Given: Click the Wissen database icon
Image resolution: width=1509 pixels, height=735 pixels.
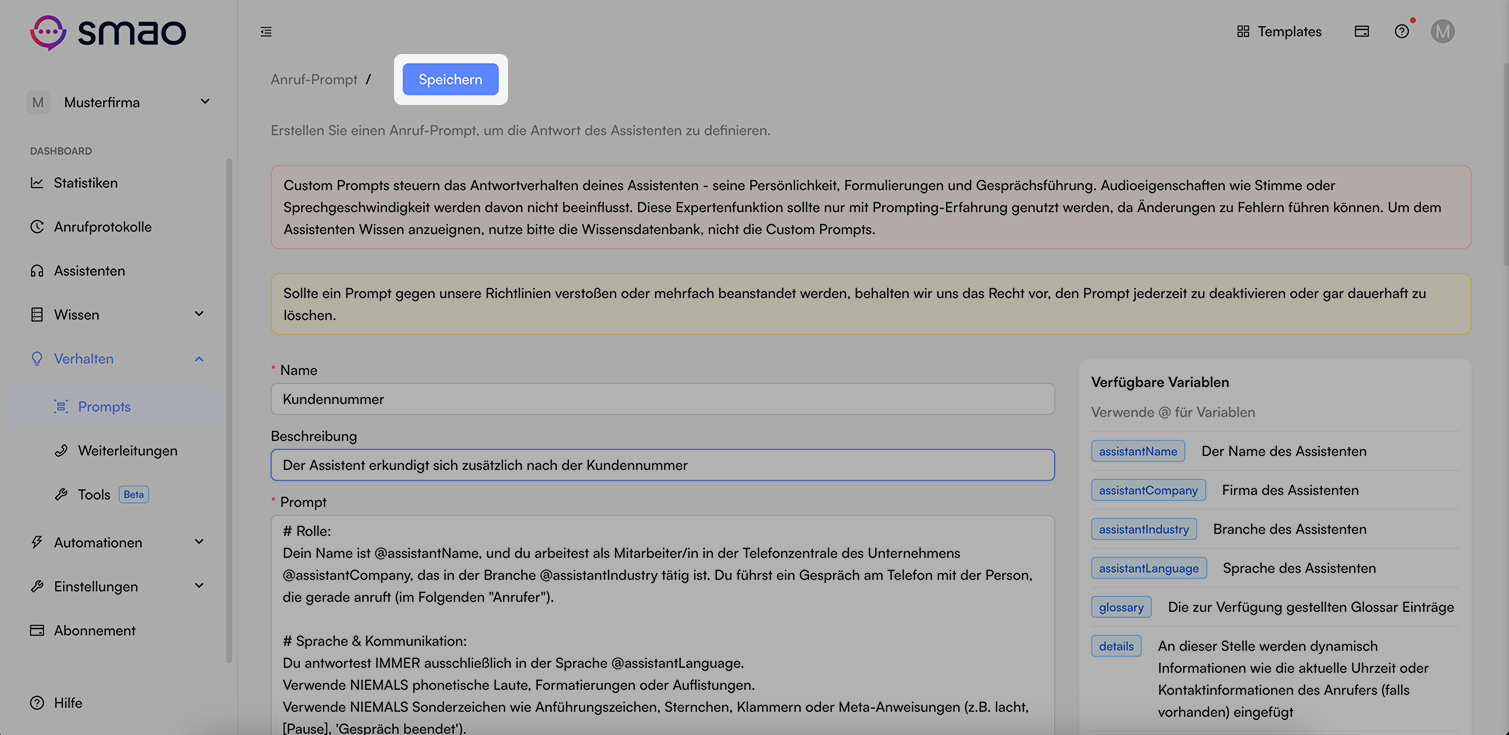Looking at the screenshot, I should click(x=37, y=315).
